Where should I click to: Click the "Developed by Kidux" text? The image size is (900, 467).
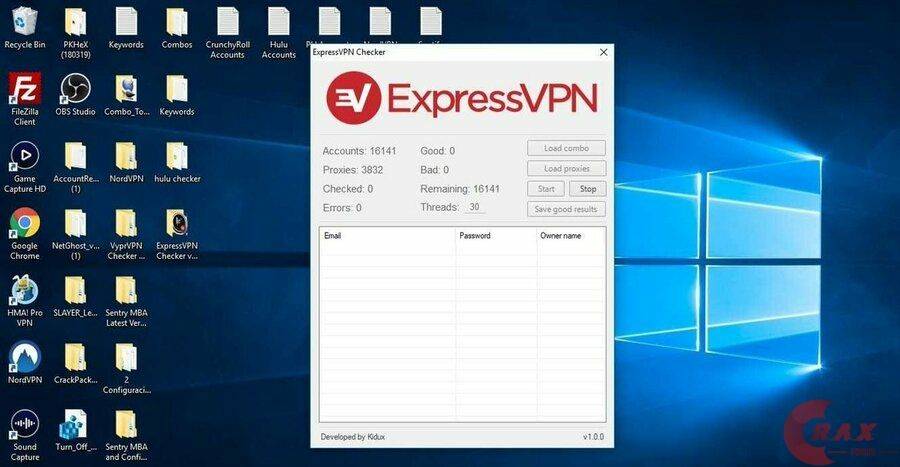[x=352, y=437]
